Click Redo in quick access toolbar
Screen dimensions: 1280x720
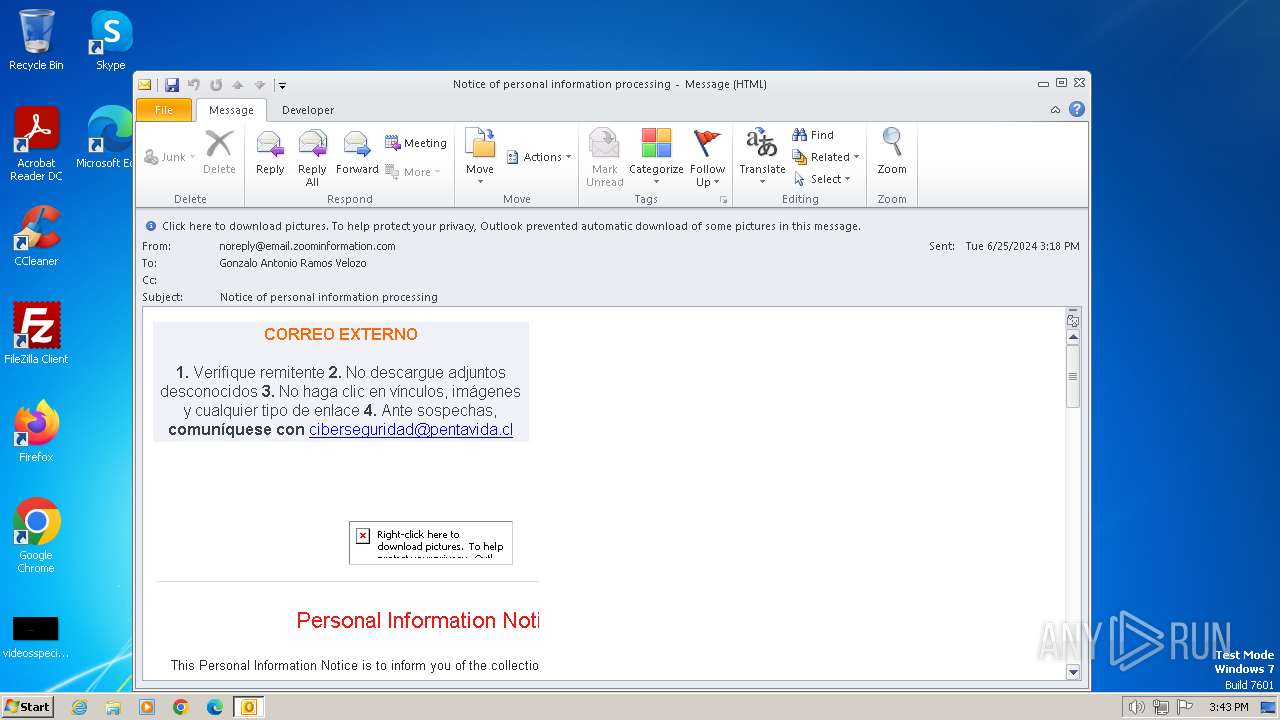(216, 85)
